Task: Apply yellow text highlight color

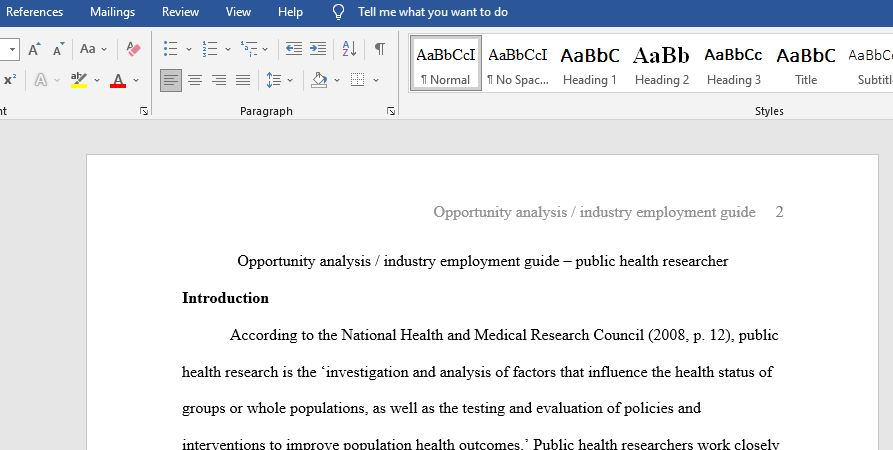Action: tap(79, 80)
